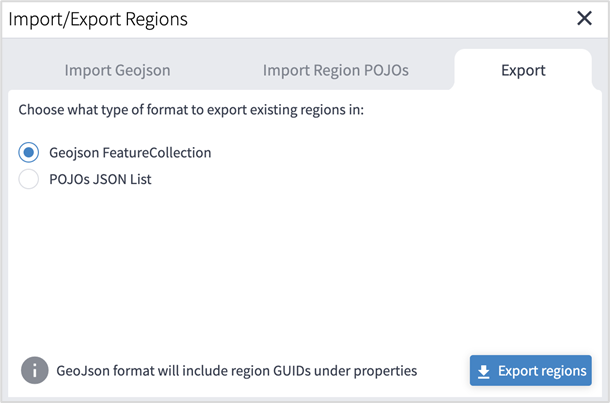The width and height of the screenshot is (610, 403).
Task: Select the POJOs JSON List radio button
Action: 29,179
